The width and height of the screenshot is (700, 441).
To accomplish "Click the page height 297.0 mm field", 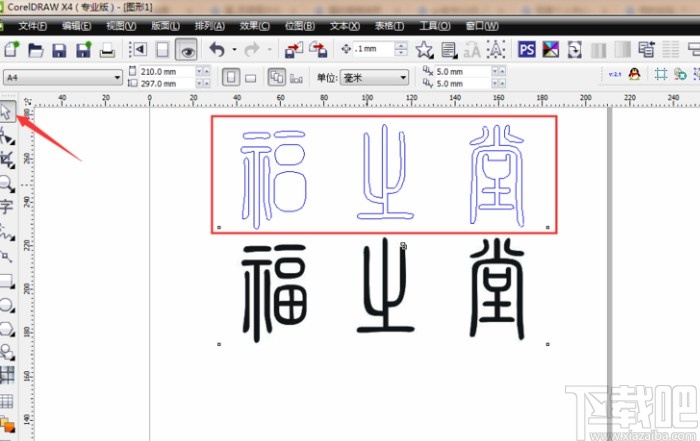I will point(167,83).
